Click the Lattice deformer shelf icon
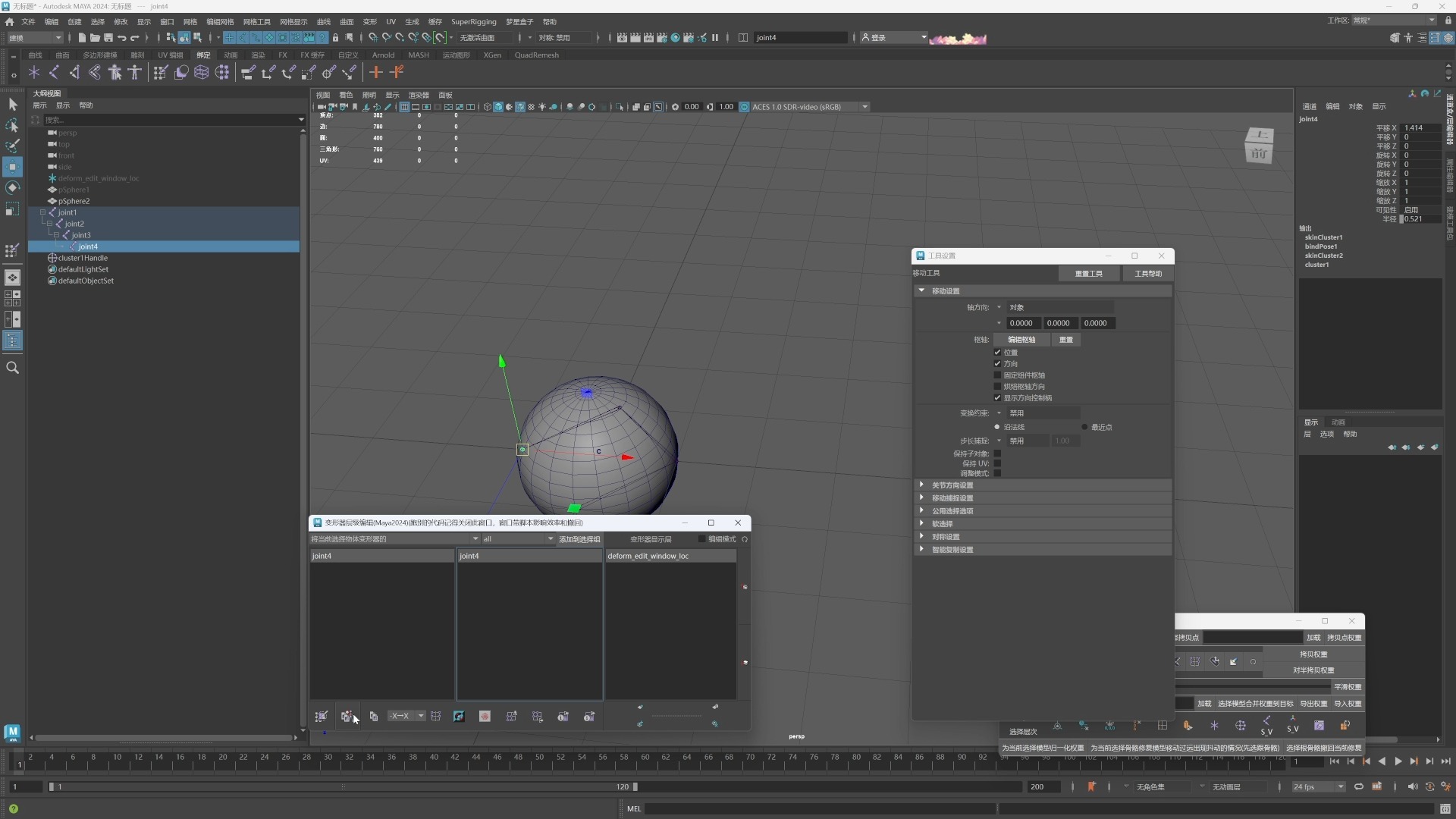Screen dimensions: 1456x819 coord(202,73)
